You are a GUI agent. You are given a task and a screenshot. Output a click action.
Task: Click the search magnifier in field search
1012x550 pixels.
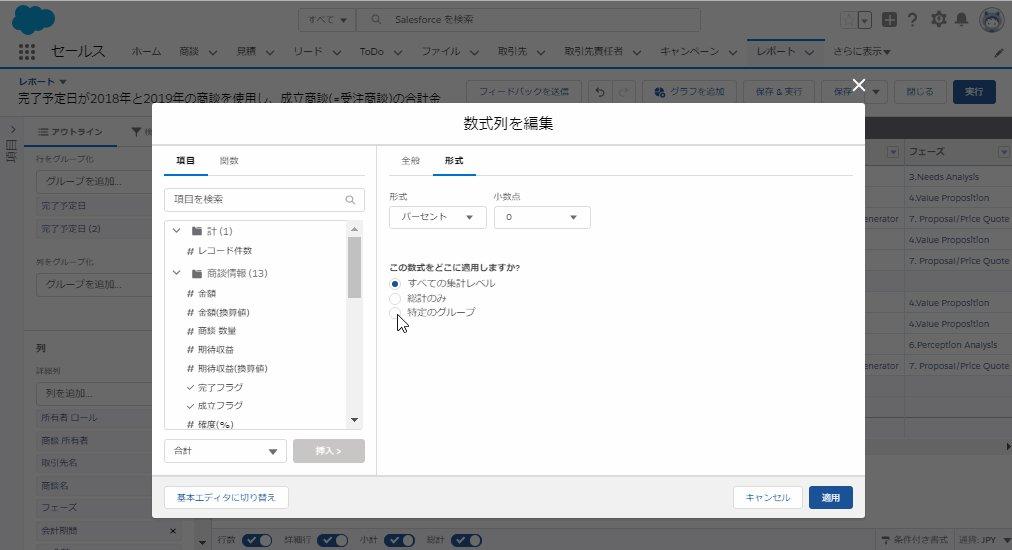pyautogui.click(x=350, y=200)
